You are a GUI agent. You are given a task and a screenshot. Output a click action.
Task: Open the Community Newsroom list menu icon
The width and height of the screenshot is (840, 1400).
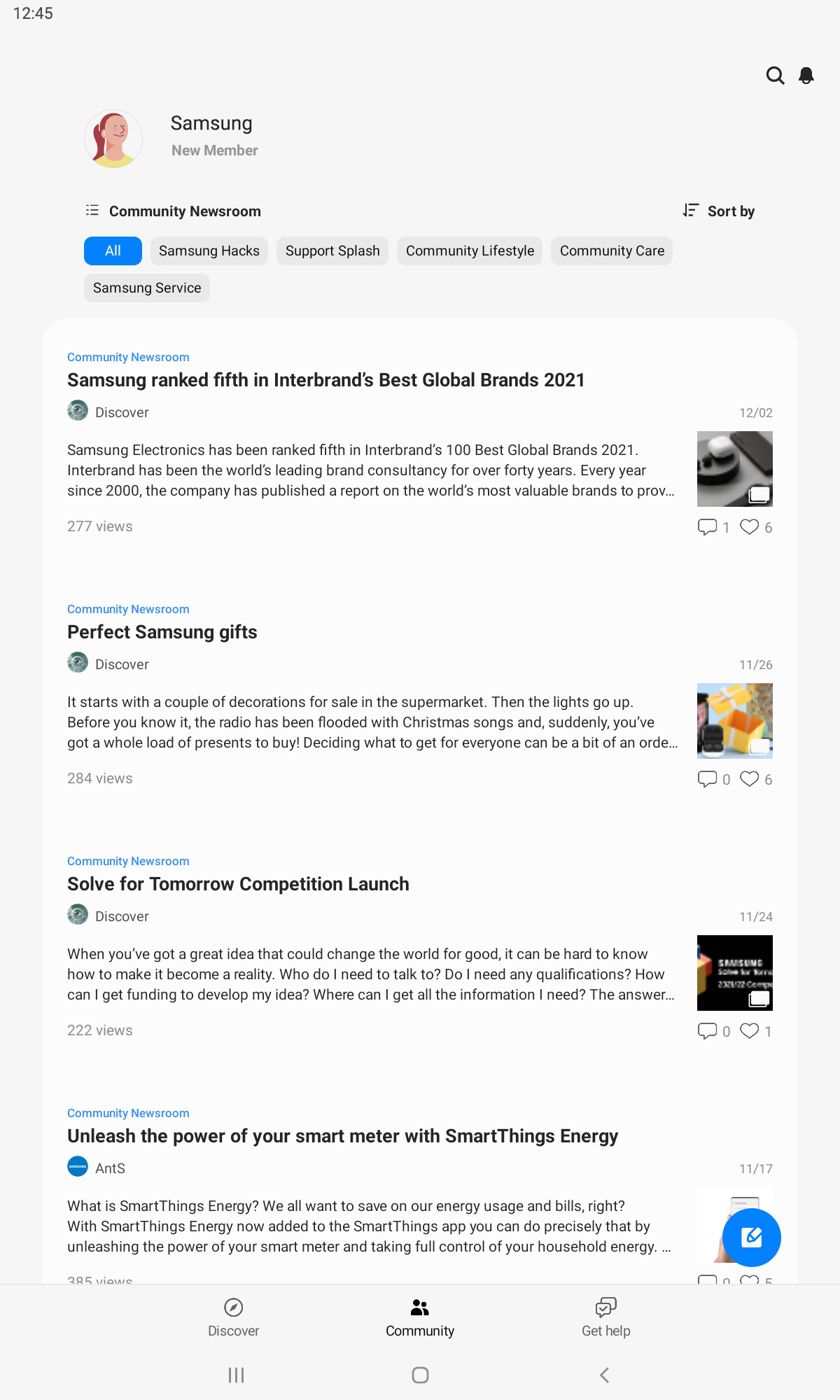92,210
